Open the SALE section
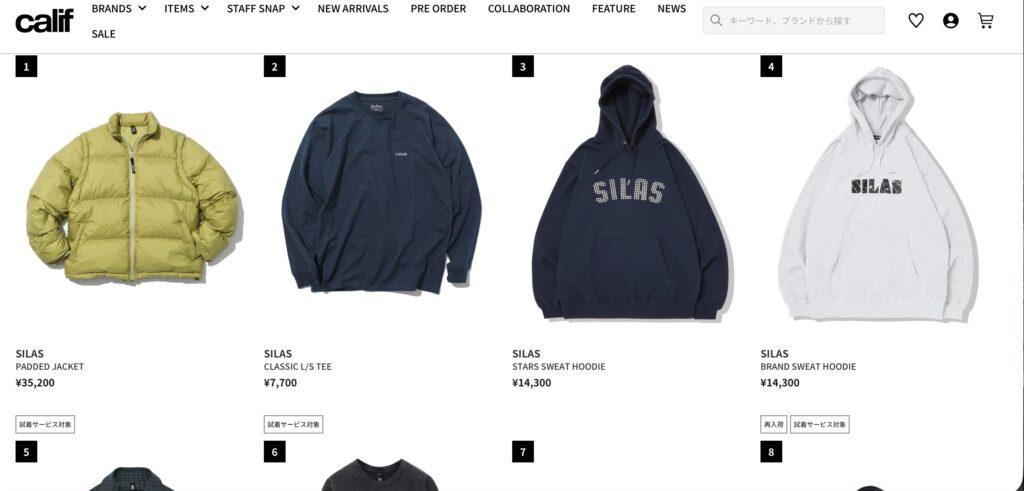This screenshot has height=491, width=1024. pyautogui.click(x=103, y=34)
